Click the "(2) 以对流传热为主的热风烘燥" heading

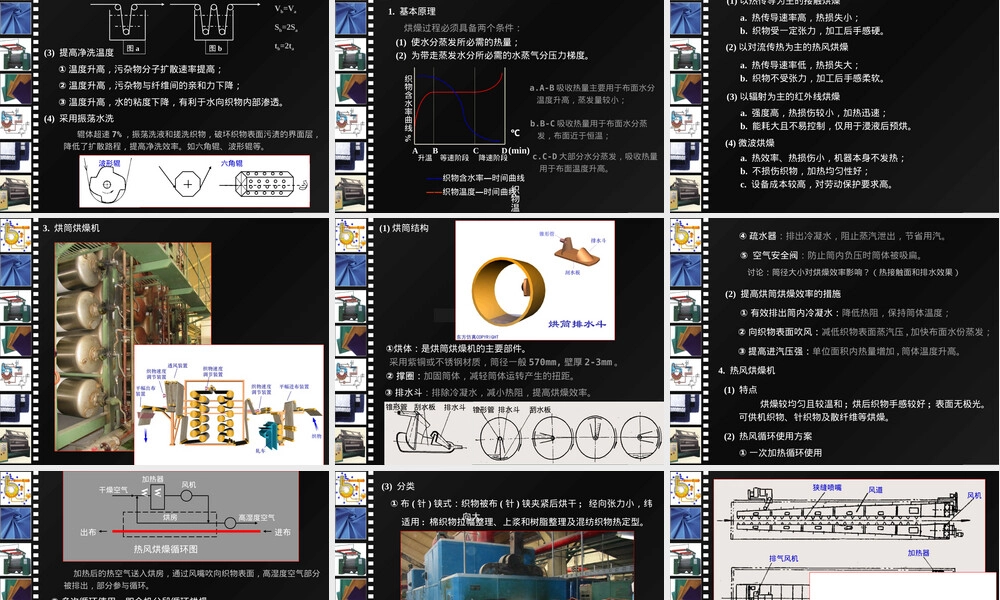click(787, 47)
